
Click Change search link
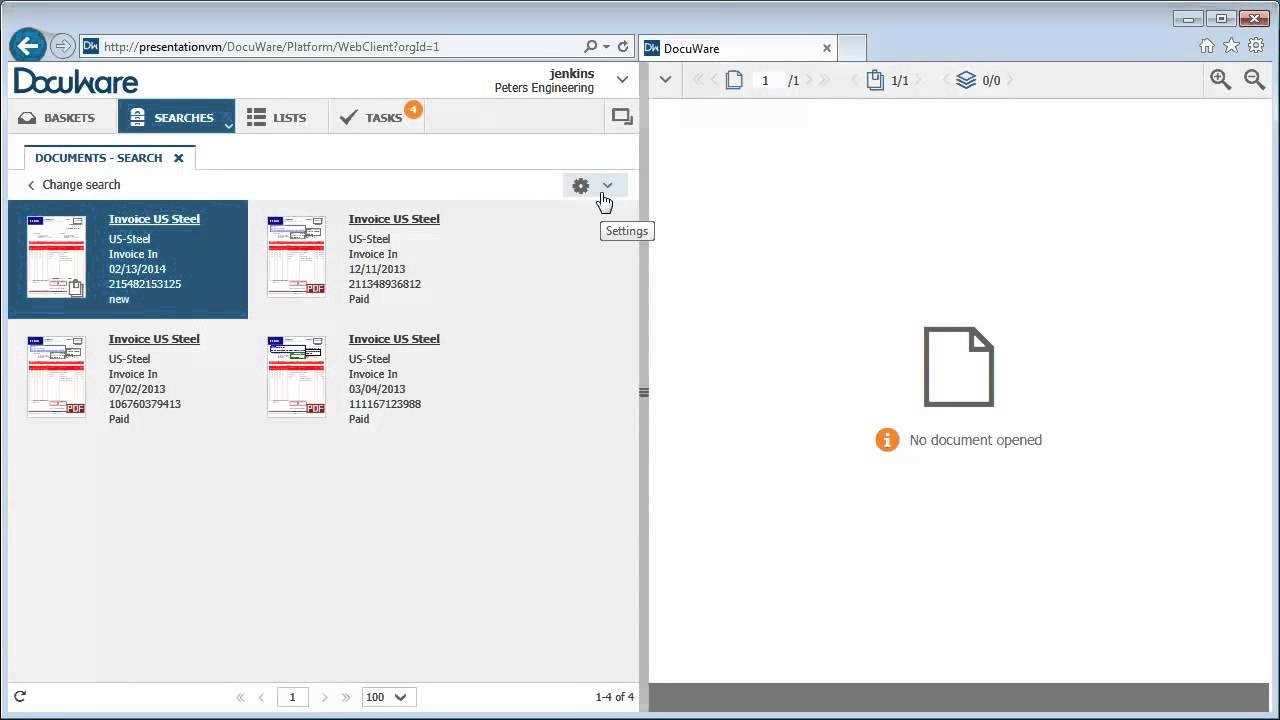click(81, 185)
